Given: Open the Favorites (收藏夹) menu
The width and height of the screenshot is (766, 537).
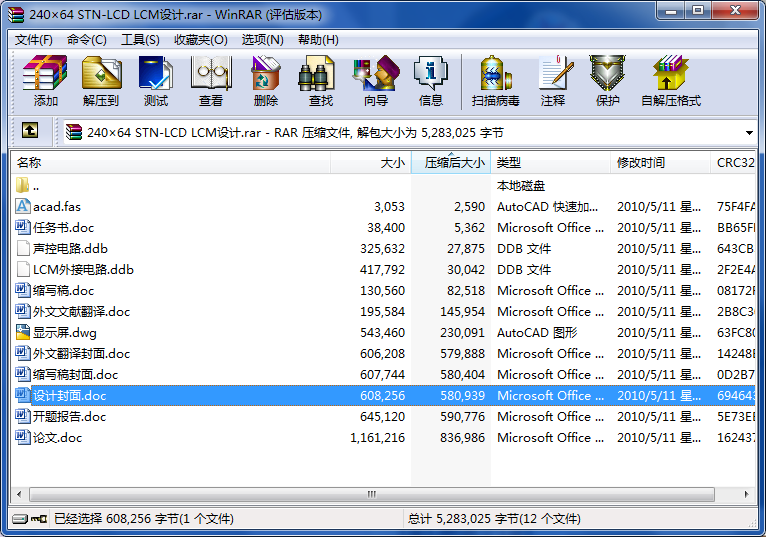Looking at the screenshot, I should [x=201, y=40].
